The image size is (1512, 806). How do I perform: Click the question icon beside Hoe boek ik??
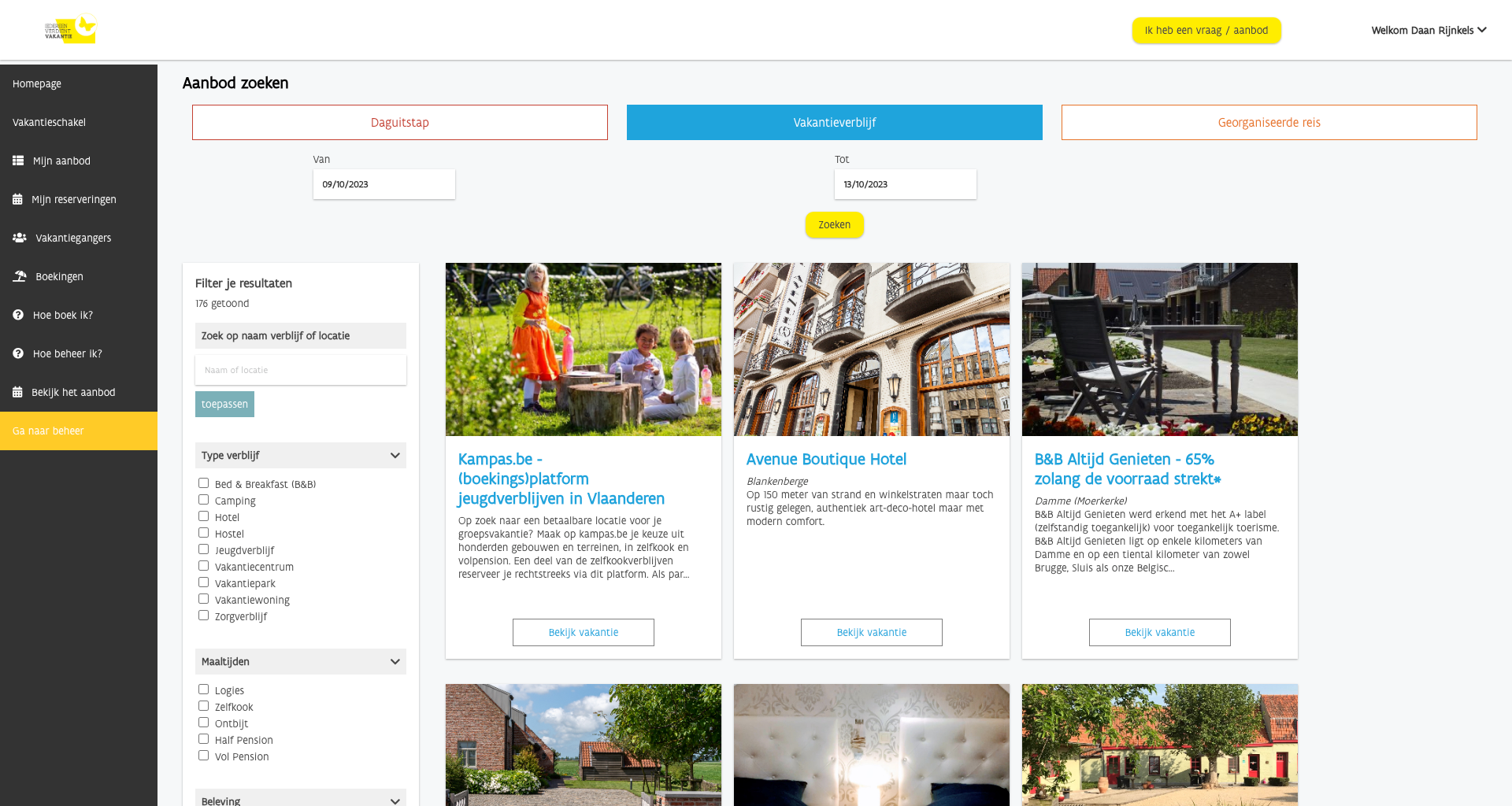18,315
